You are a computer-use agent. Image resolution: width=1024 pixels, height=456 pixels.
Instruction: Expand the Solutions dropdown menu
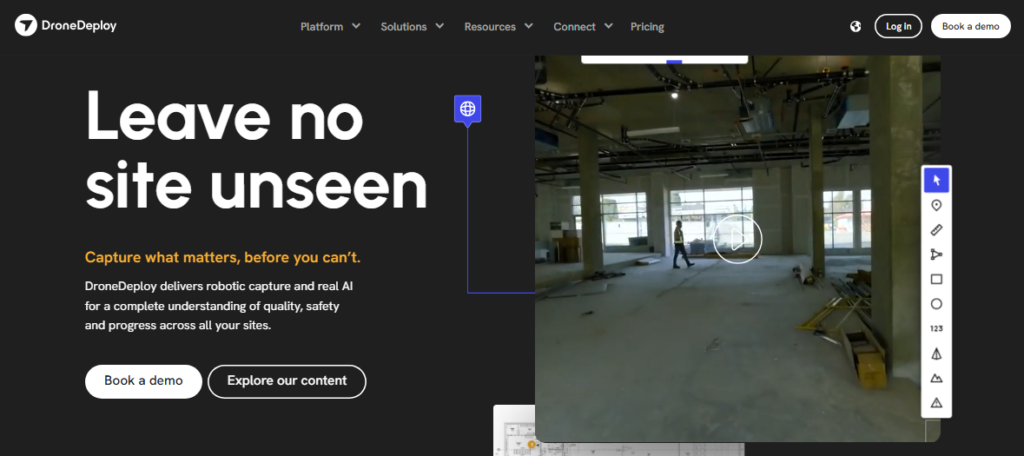pyautogui.click(x=412, y=27)
